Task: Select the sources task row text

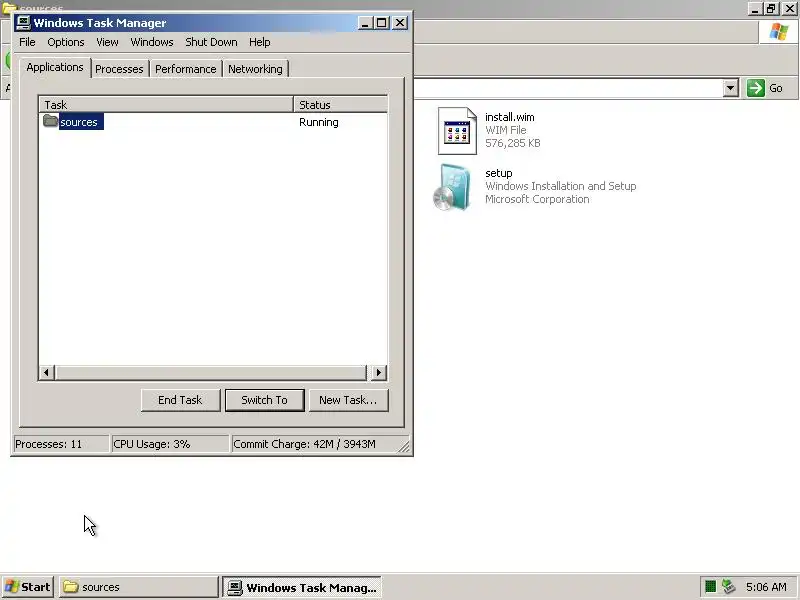Action: (x=79, y=122)
